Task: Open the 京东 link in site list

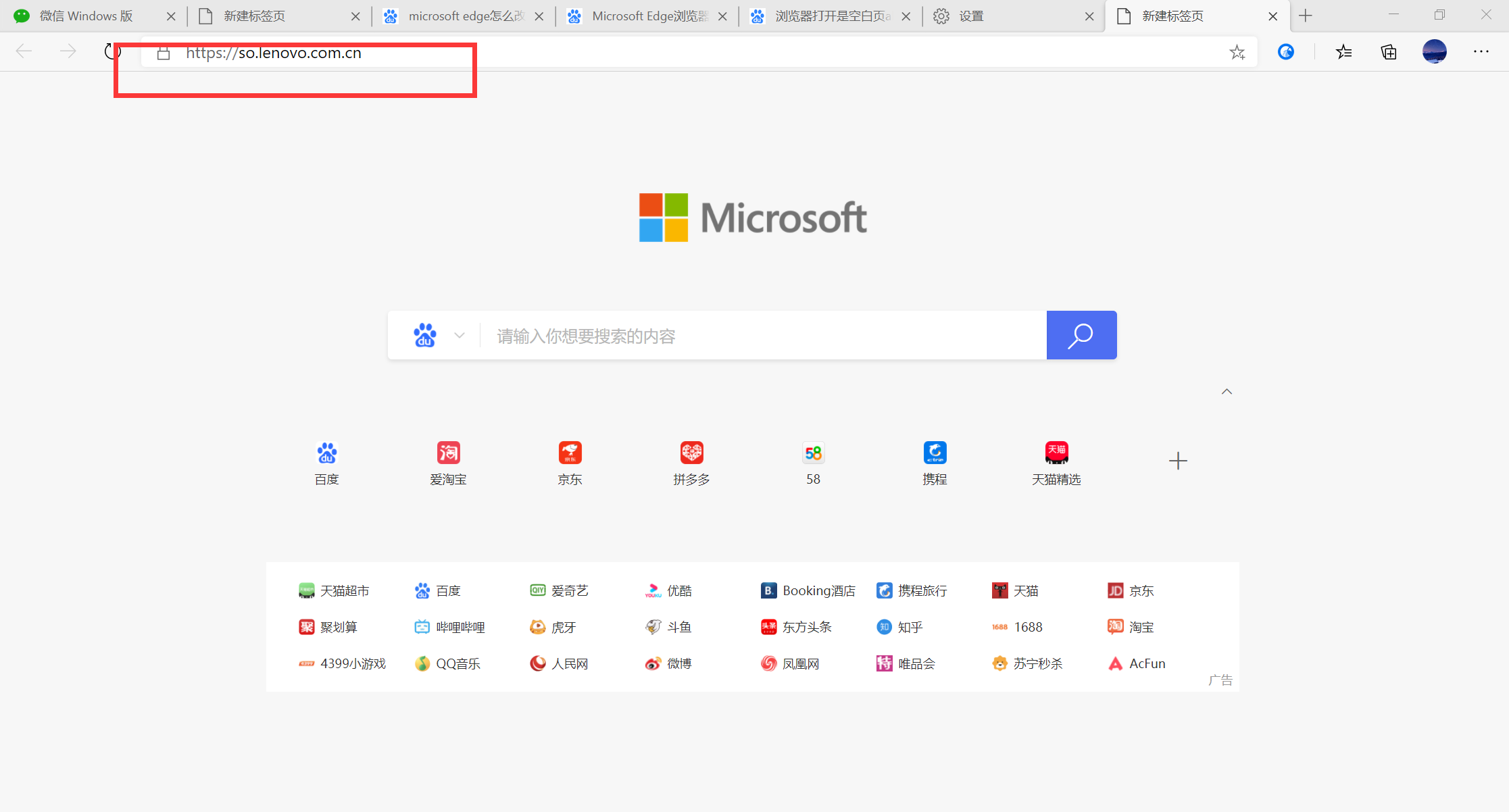Action: point(1131,591)
